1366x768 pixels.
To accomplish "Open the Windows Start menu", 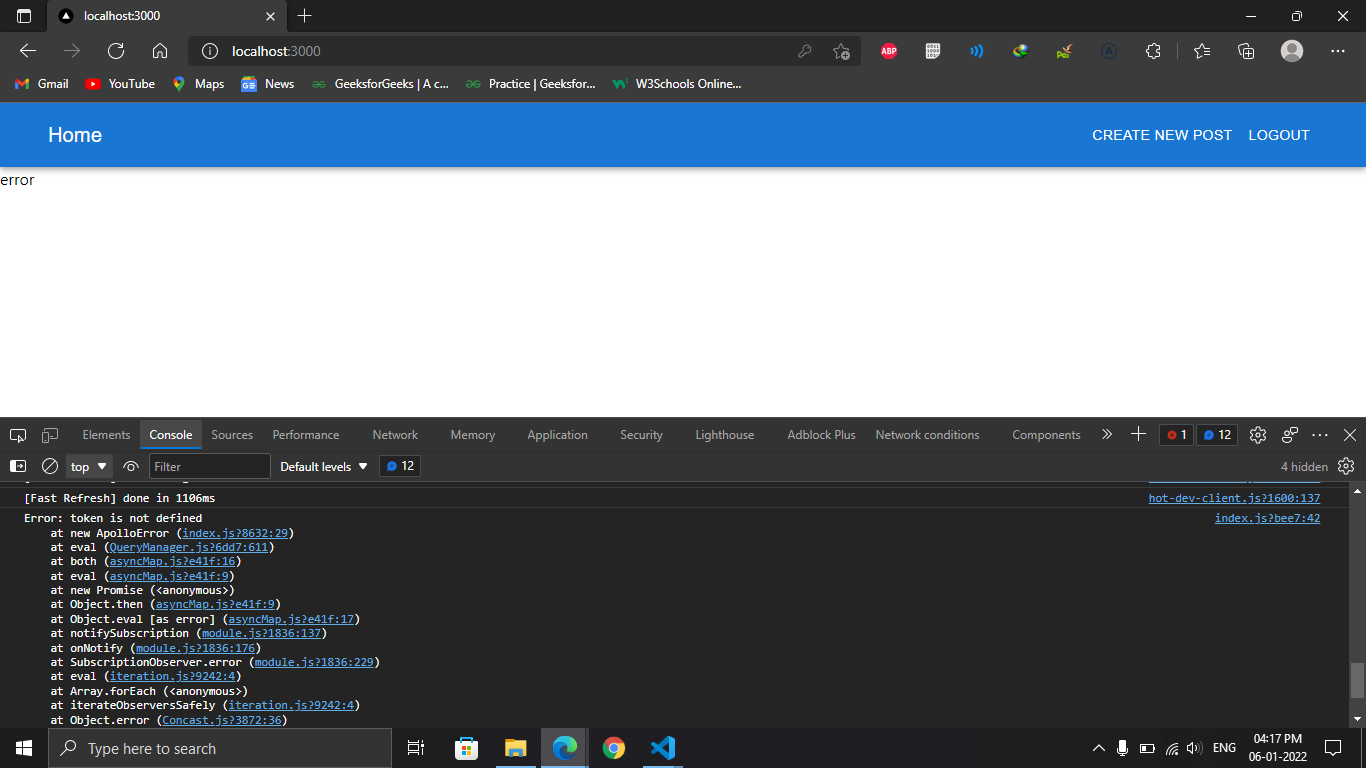I will [24, 748].
